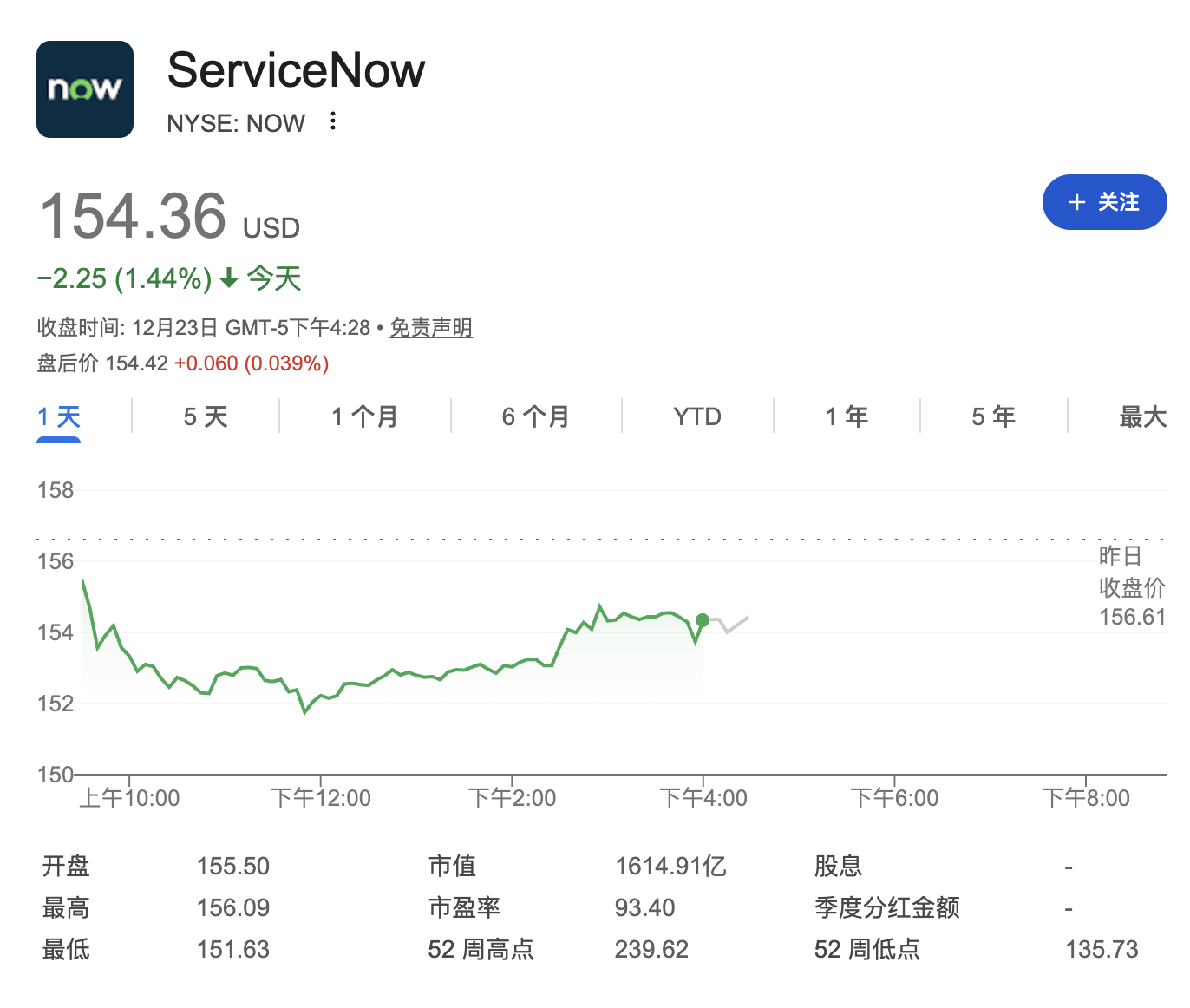Click the 市盈率 value 93.40

coord(644,907)
